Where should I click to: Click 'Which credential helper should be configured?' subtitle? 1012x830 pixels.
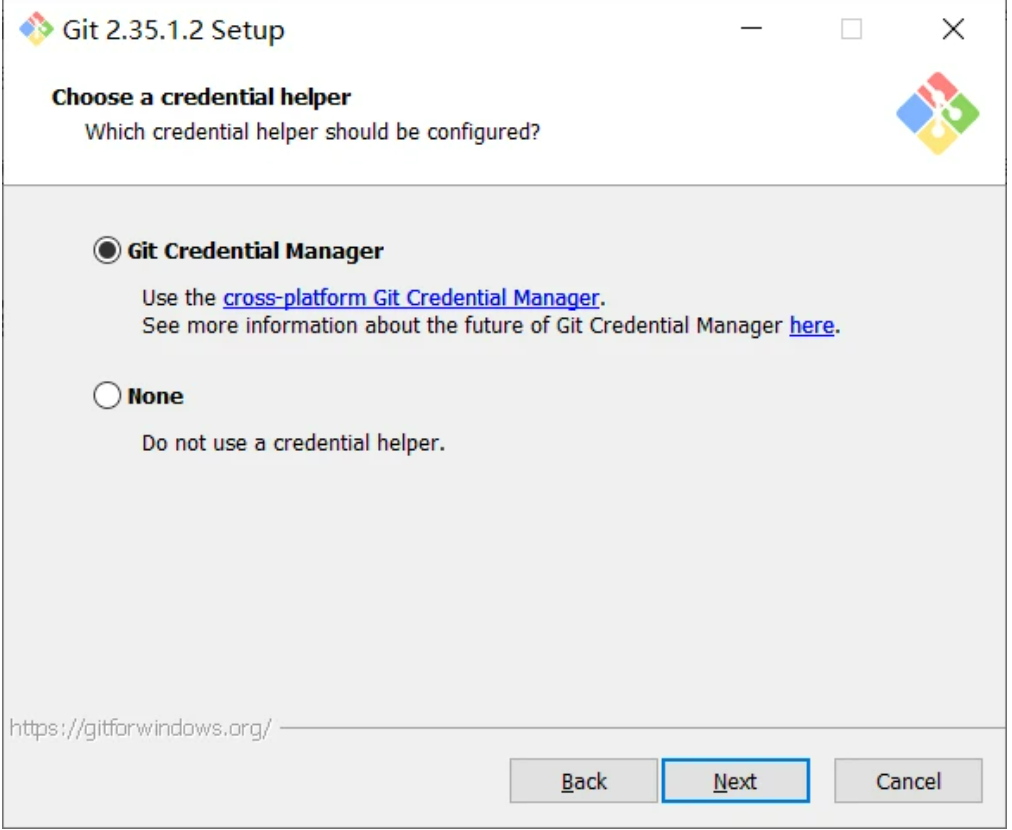point(312,132)
